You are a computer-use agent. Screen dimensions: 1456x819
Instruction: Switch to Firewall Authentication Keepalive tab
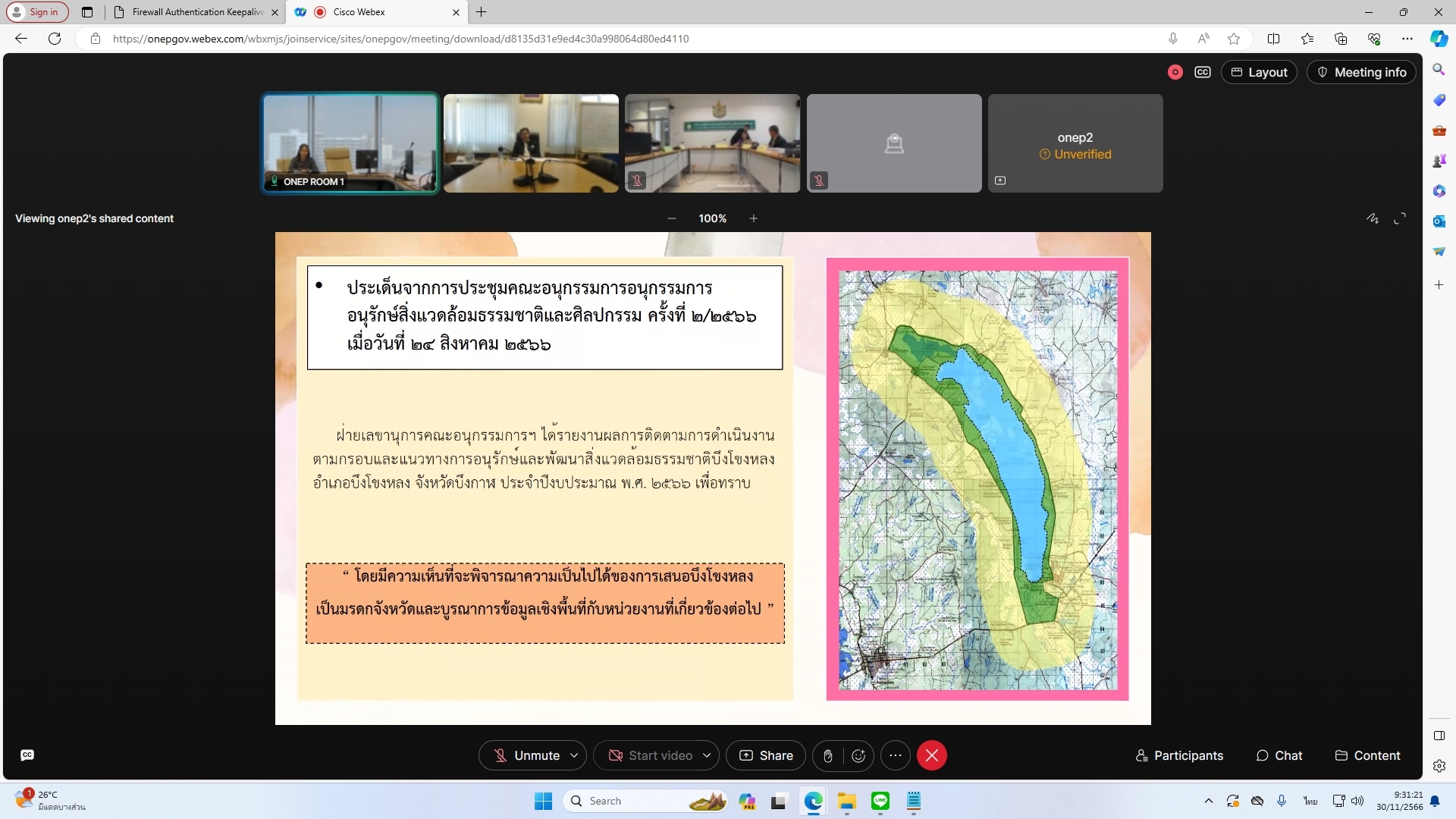click(197, 12)
